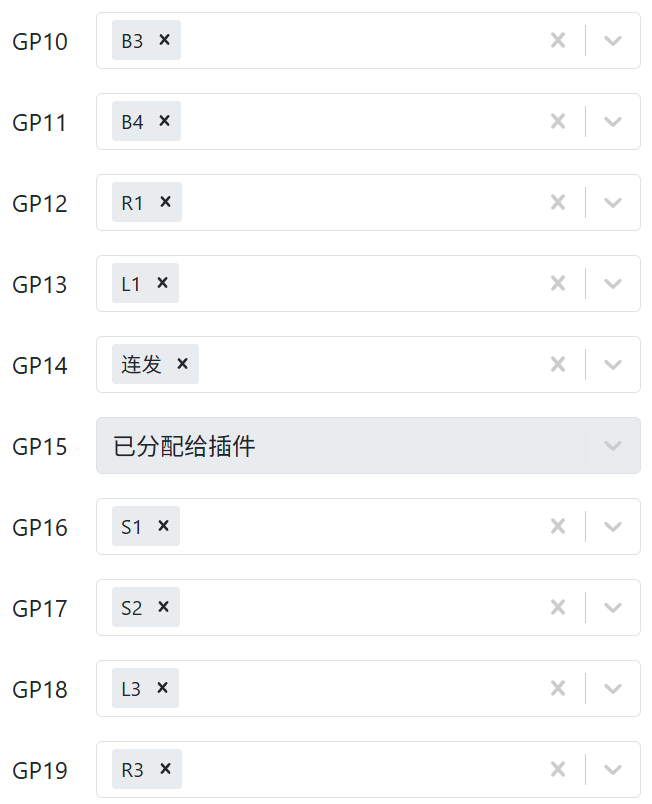The height and width of the screenshot is (804, 652).
Task: Click the disabled GP15 已分配给插件 field
Action: click(x=340, y=445)
